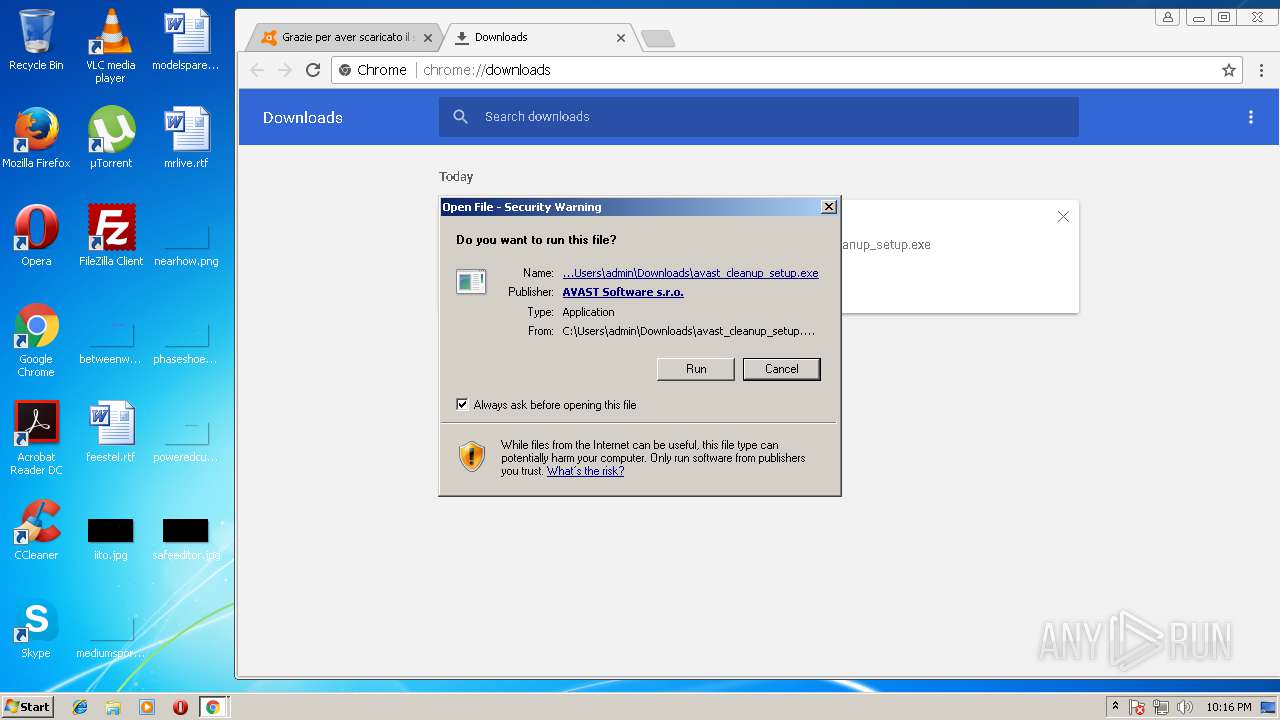
Task: Select the betweenw... desktop file
Action: point(110,344)
